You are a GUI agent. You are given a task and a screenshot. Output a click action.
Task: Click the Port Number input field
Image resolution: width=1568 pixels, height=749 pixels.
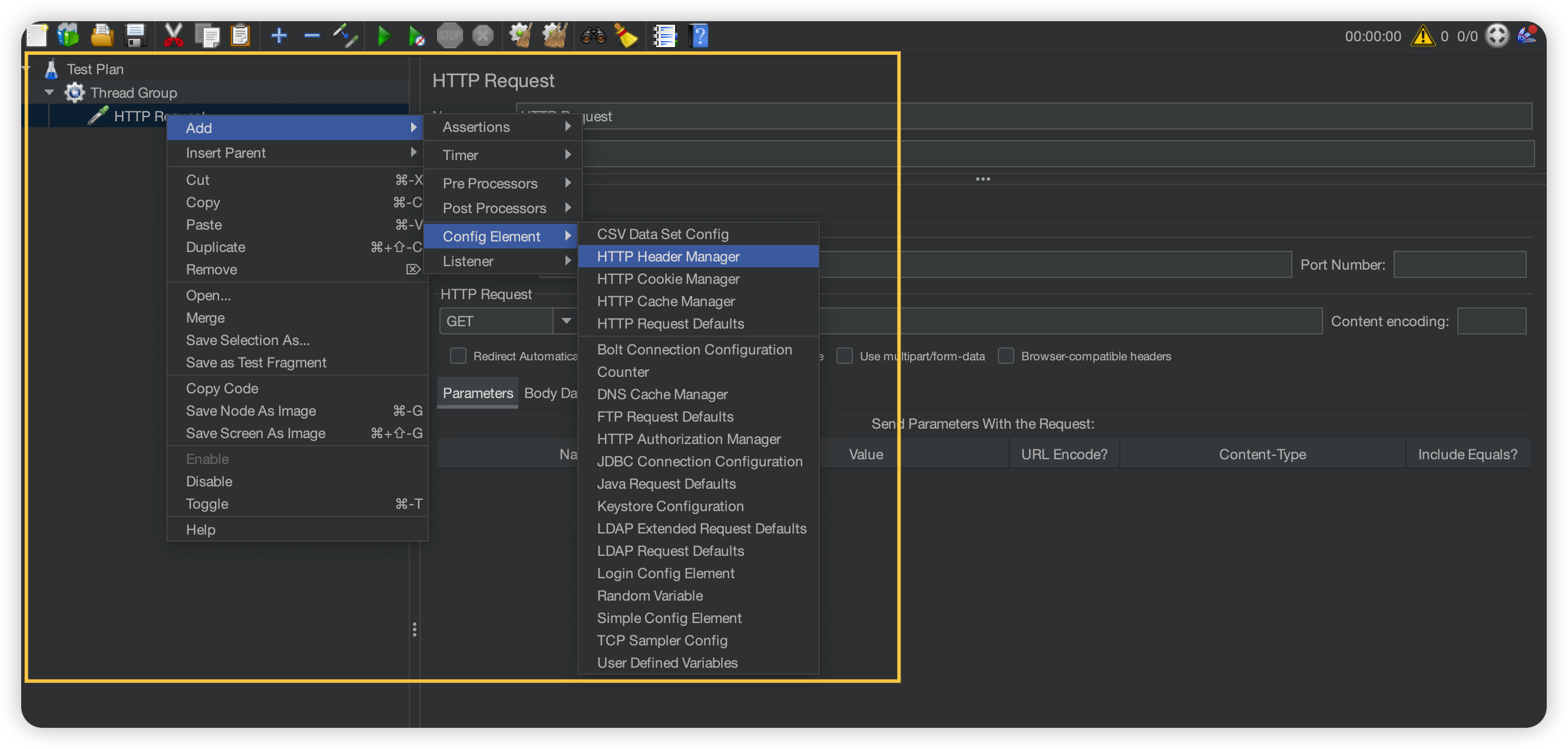[x=1460, y=264]
